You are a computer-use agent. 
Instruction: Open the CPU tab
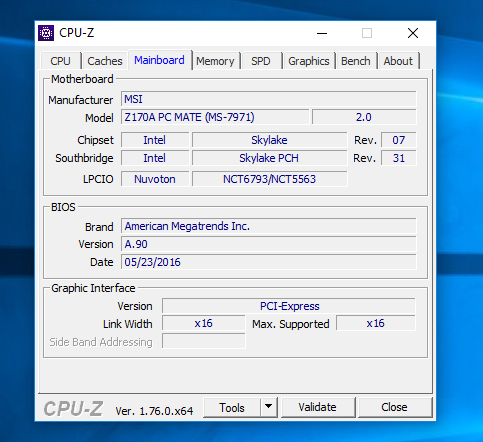[x=60, y=61]
